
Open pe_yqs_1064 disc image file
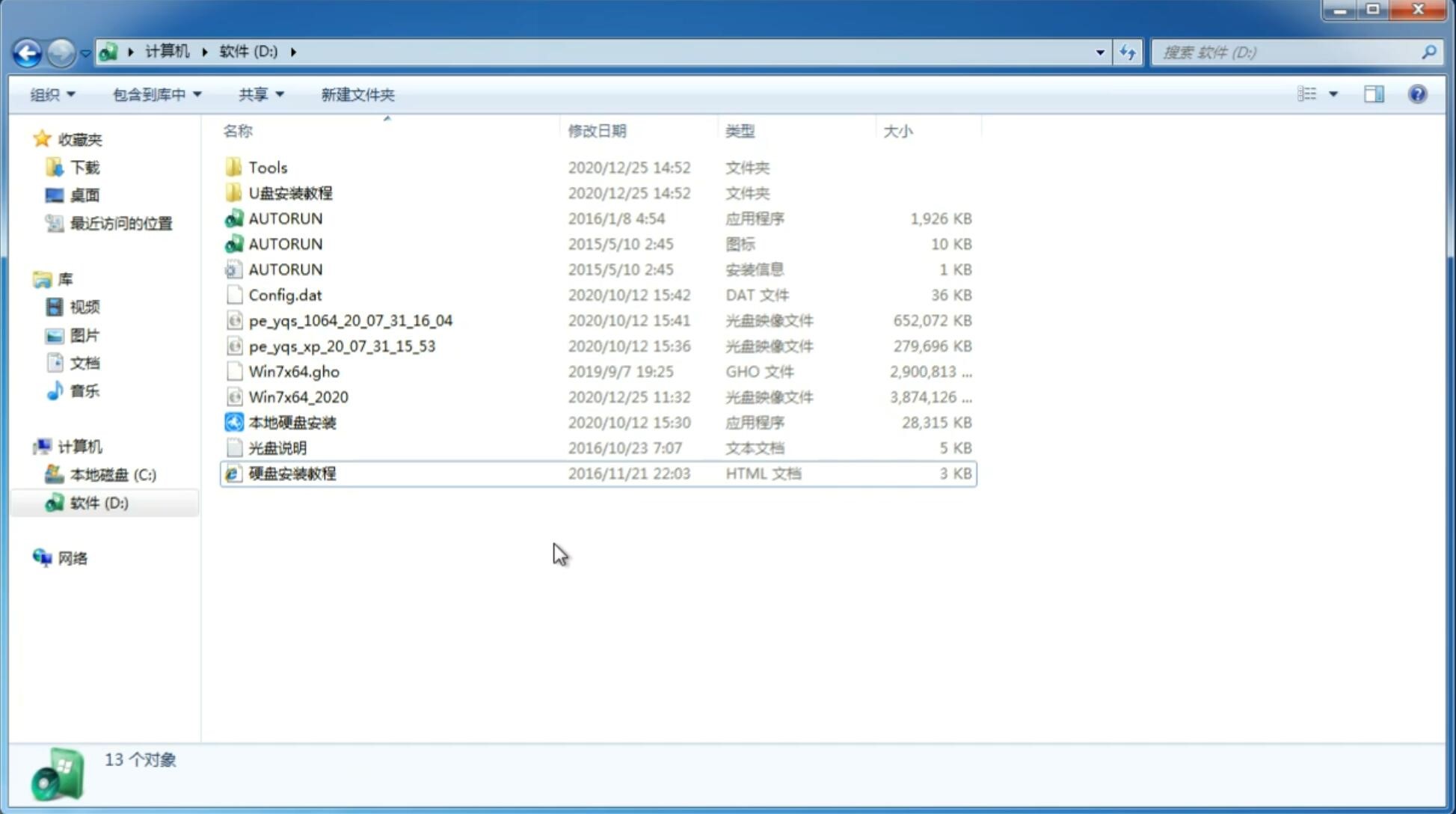tap(350, 320)
